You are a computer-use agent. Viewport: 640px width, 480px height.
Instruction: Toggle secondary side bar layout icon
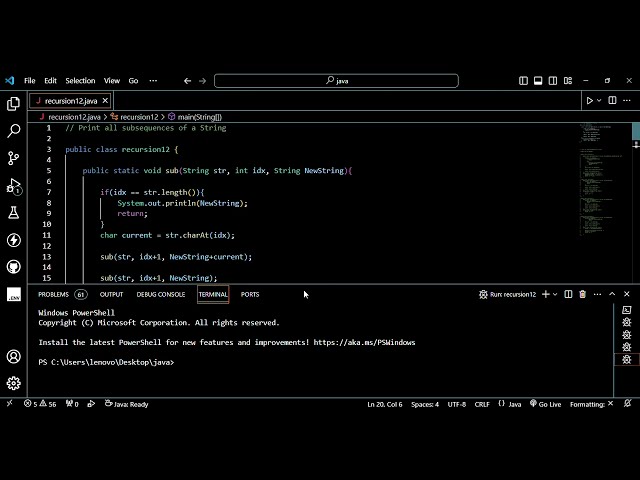coord(553,81)
